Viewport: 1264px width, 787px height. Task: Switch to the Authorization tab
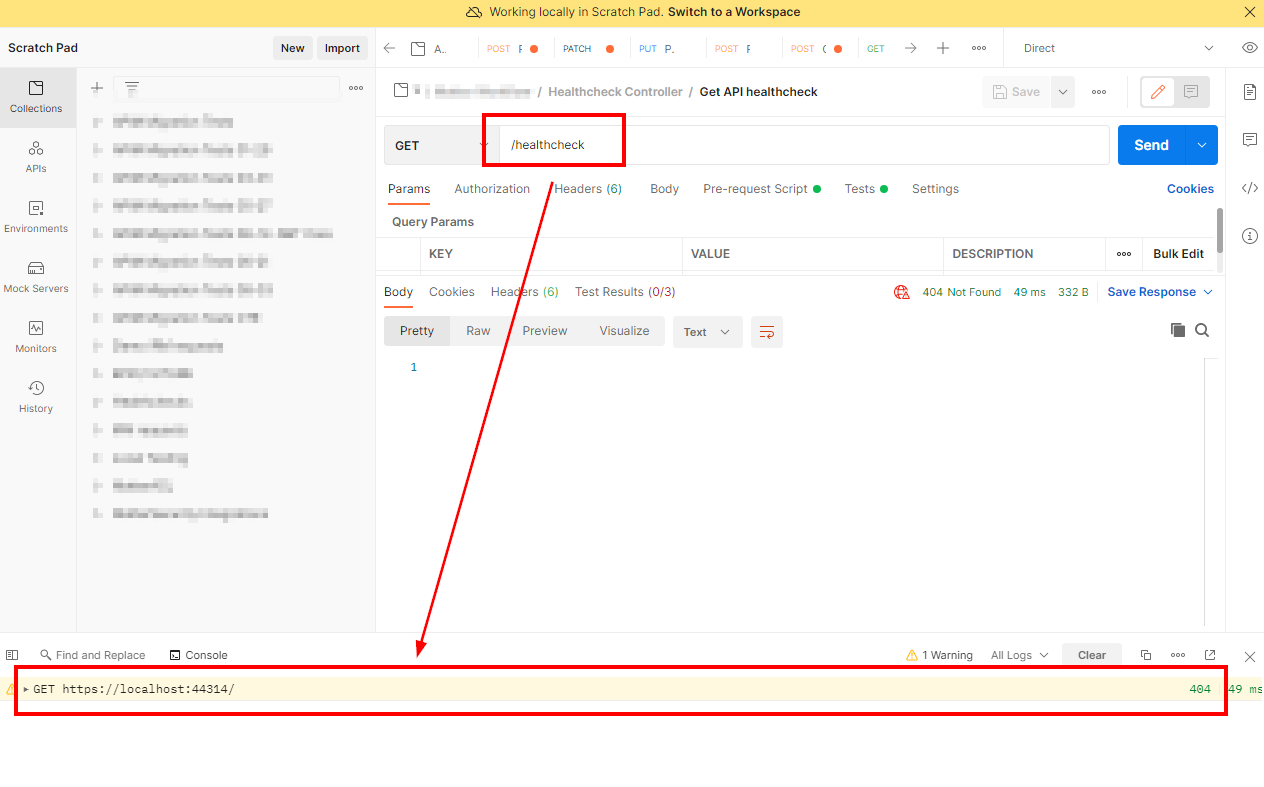[x=492, y=189]
